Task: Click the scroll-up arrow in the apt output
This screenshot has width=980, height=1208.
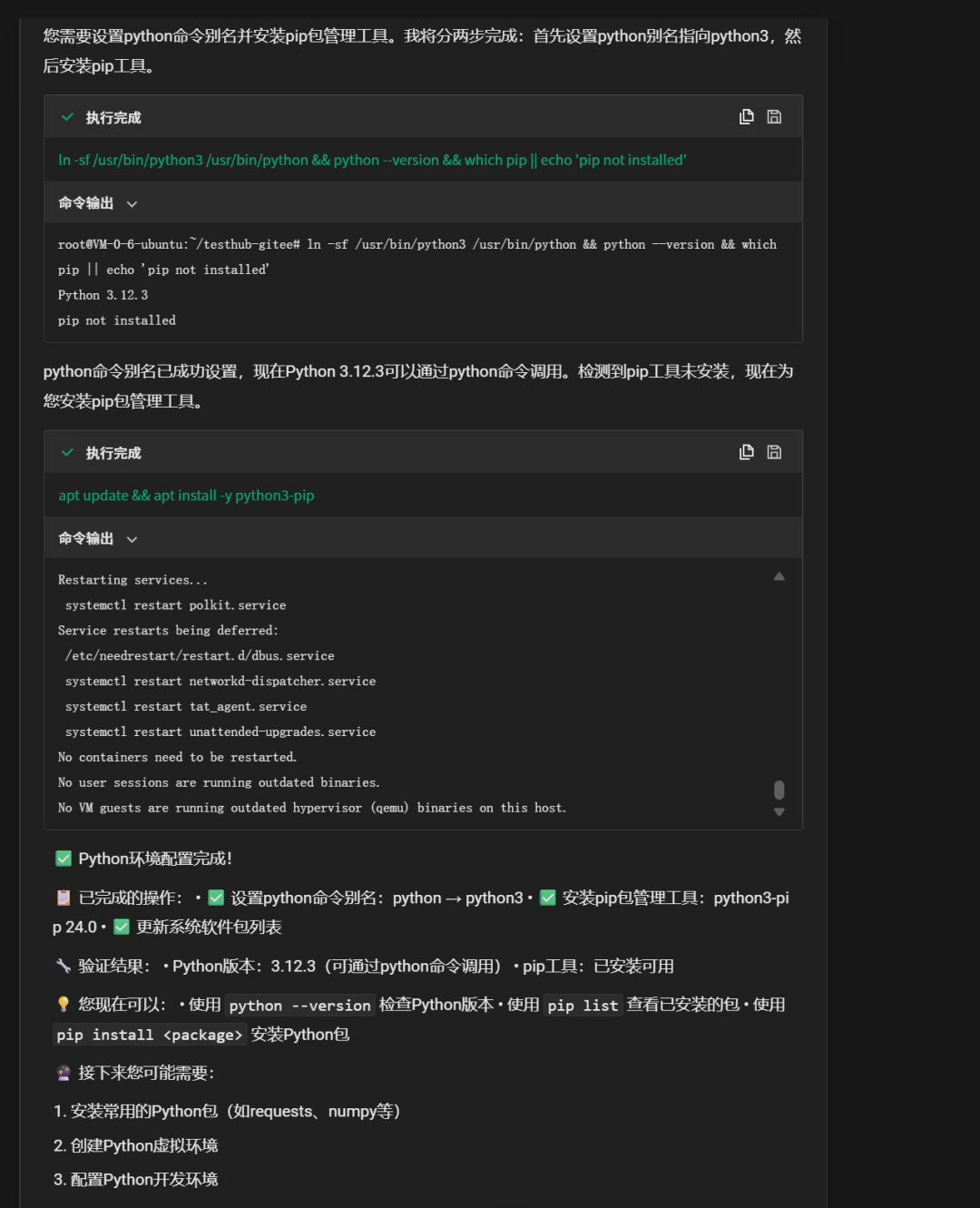Action: pyautogui.click(x=779, y=576)
